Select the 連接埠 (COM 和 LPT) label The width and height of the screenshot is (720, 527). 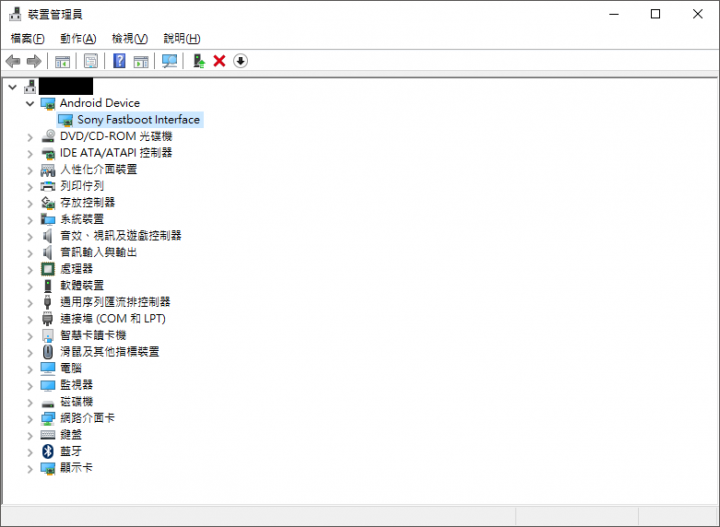click(x=113, y=318)
